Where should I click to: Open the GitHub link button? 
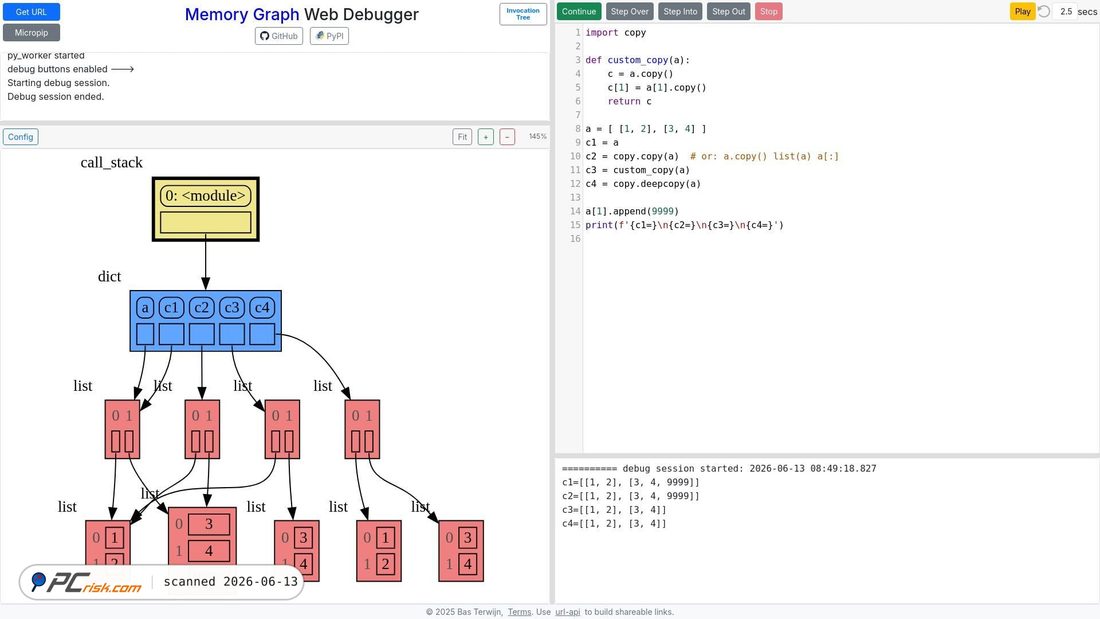click(x=279, y=36)
